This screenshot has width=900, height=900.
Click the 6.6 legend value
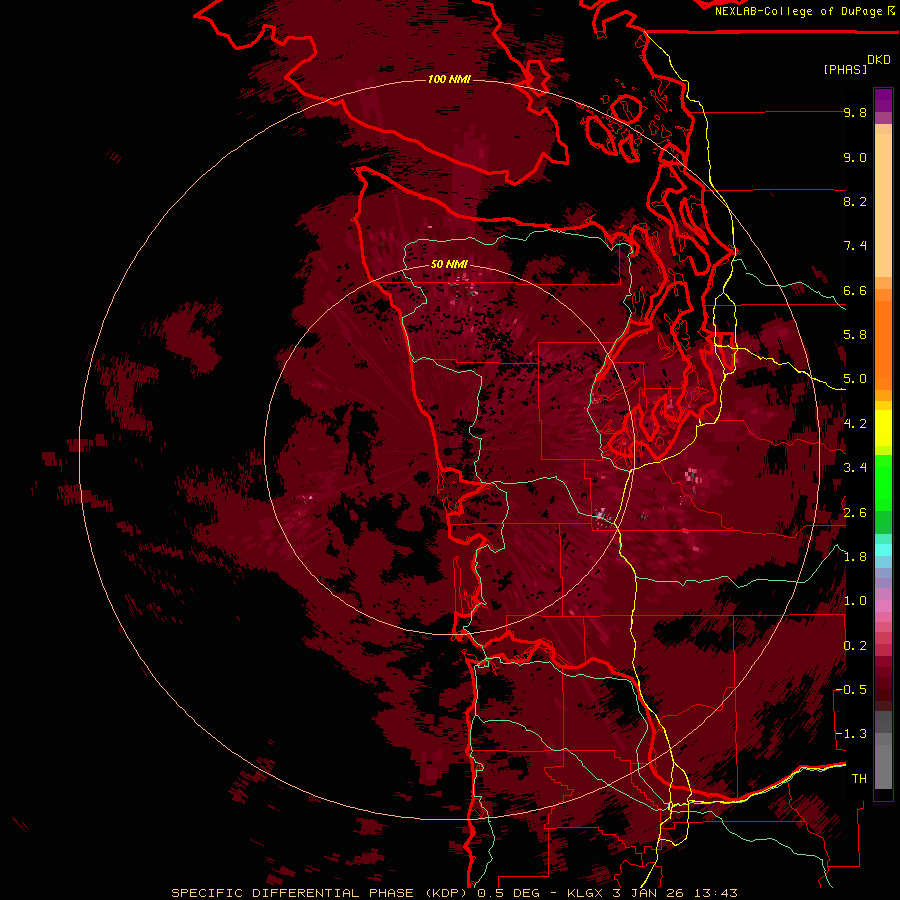click(x=855, y=290)
